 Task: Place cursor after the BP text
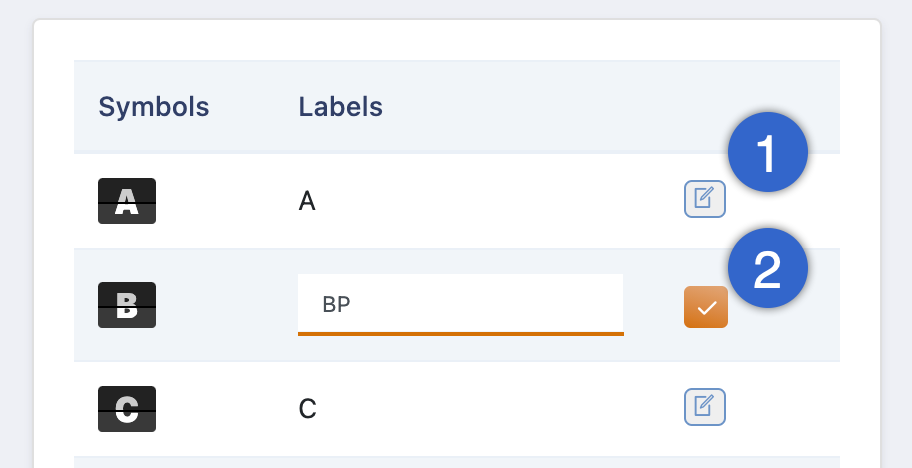tap(351, 305)
